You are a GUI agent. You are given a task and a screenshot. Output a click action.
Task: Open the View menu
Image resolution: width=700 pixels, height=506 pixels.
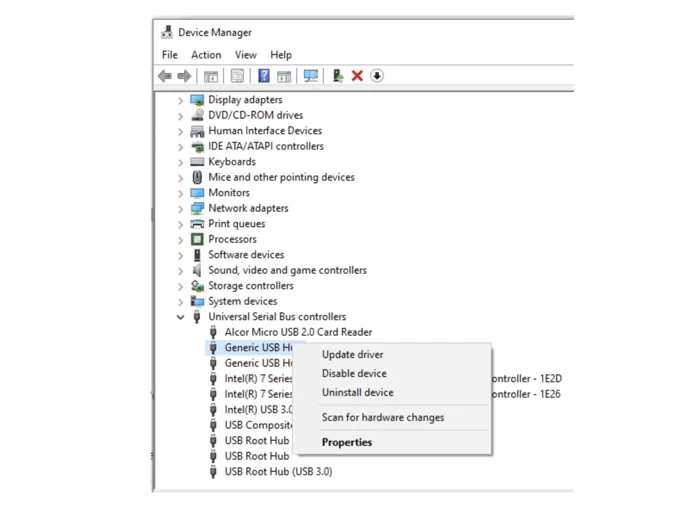click(x=245, y=55)
